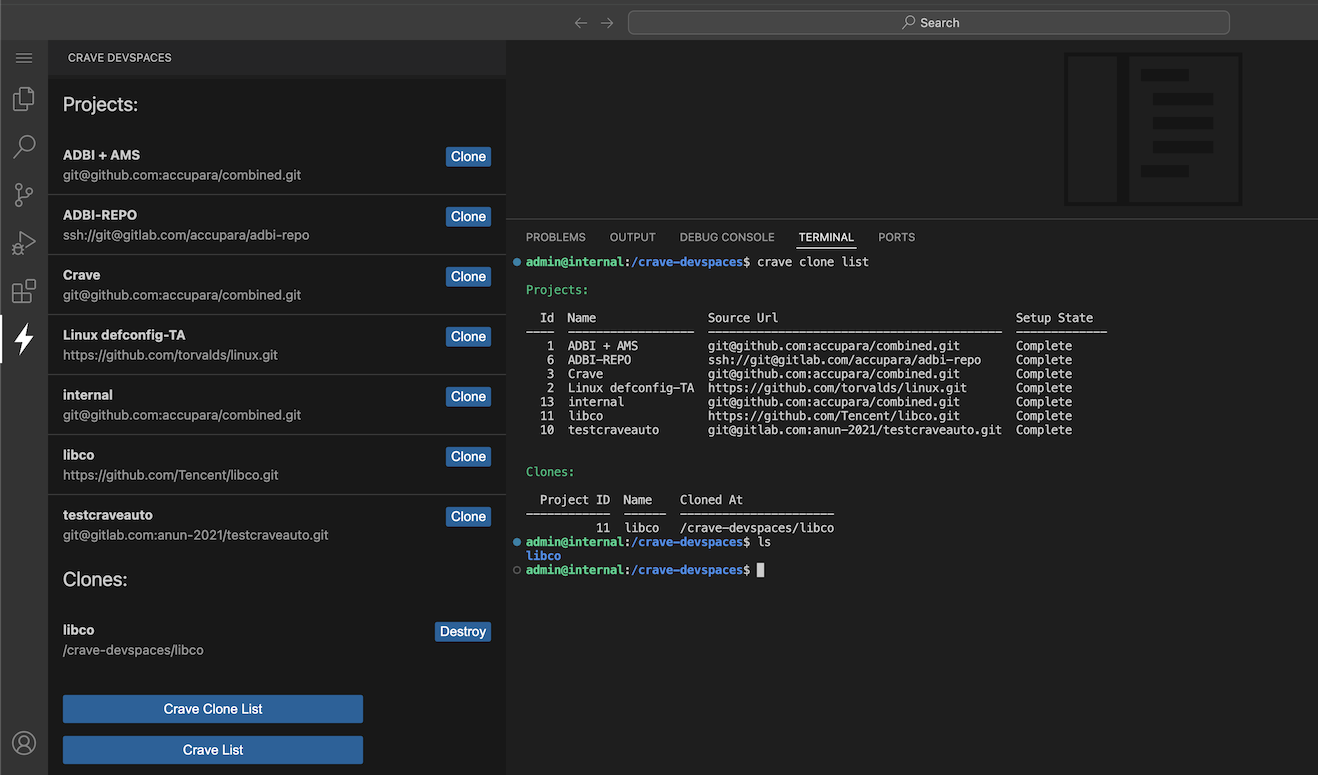1318x775 pixels.
Task: Click the https://github.com/Tencent/libco.git sidebar URL
Action: [x=171, y=475]
